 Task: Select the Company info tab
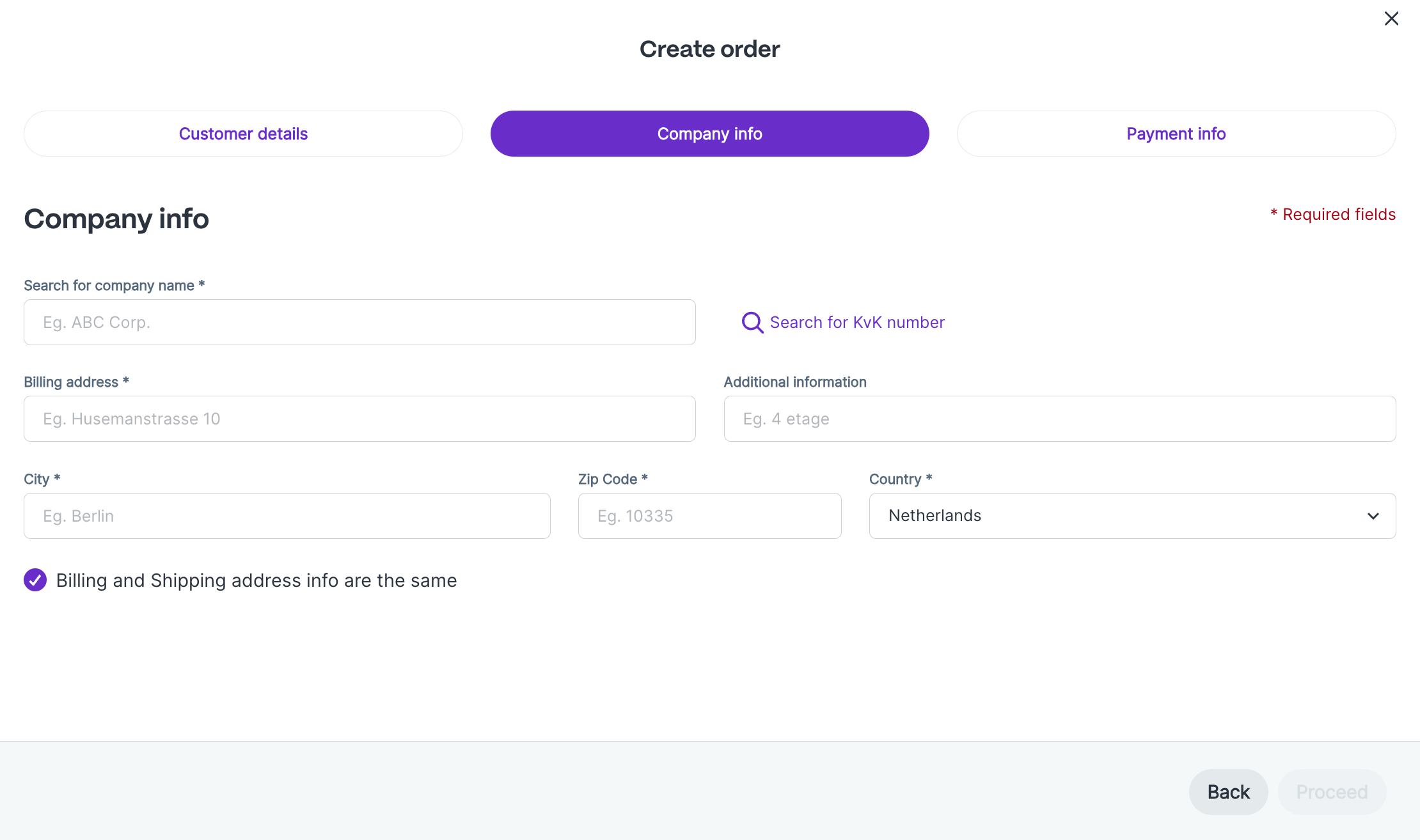point(709,134)
